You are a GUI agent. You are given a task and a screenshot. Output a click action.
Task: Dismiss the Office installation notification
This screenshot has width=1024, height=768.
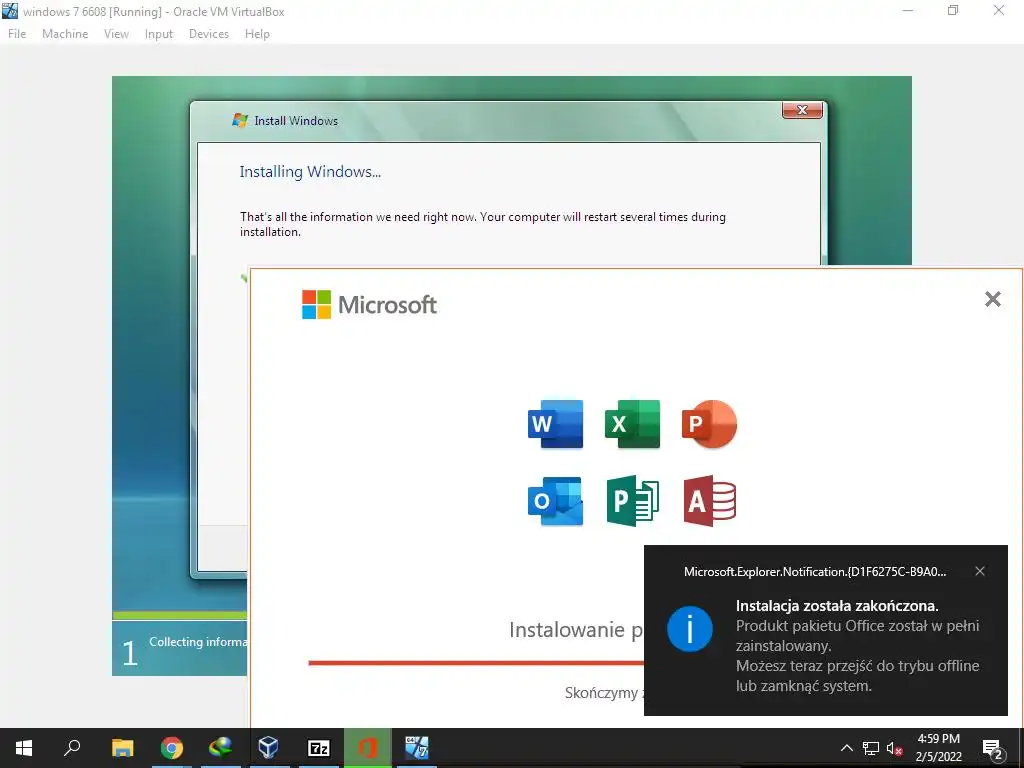point(980,571)
